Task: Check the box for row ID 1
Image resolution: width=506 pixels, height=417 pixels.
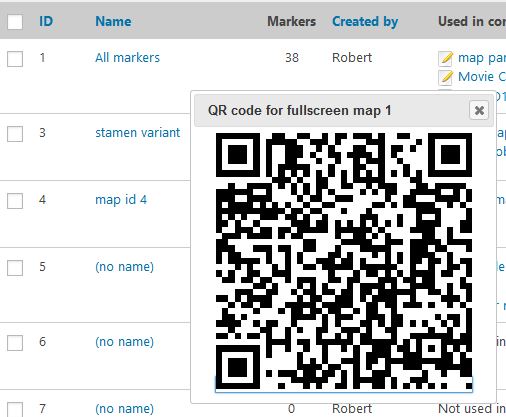Action: [15, 59]
